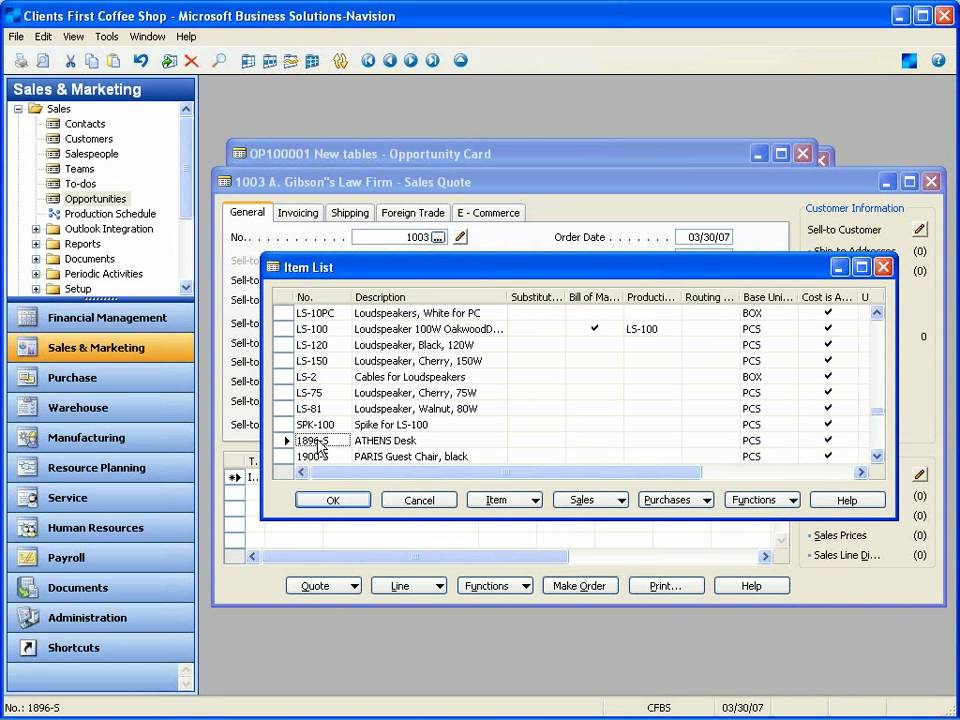Click Cancel in the Item List
Viewport: 960px width, 720px height.
click(x=419, y=500)
